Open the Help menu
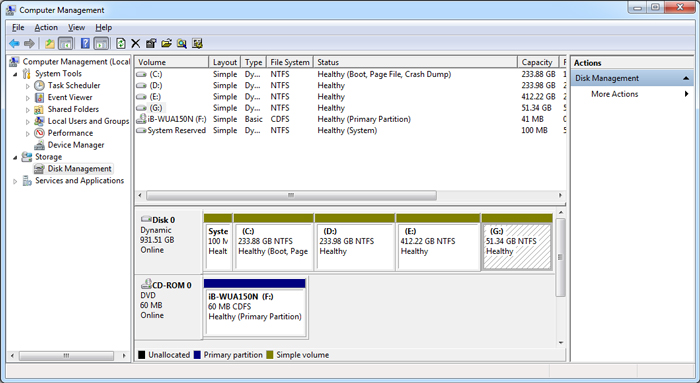700x383 pixels. point(104,28)
